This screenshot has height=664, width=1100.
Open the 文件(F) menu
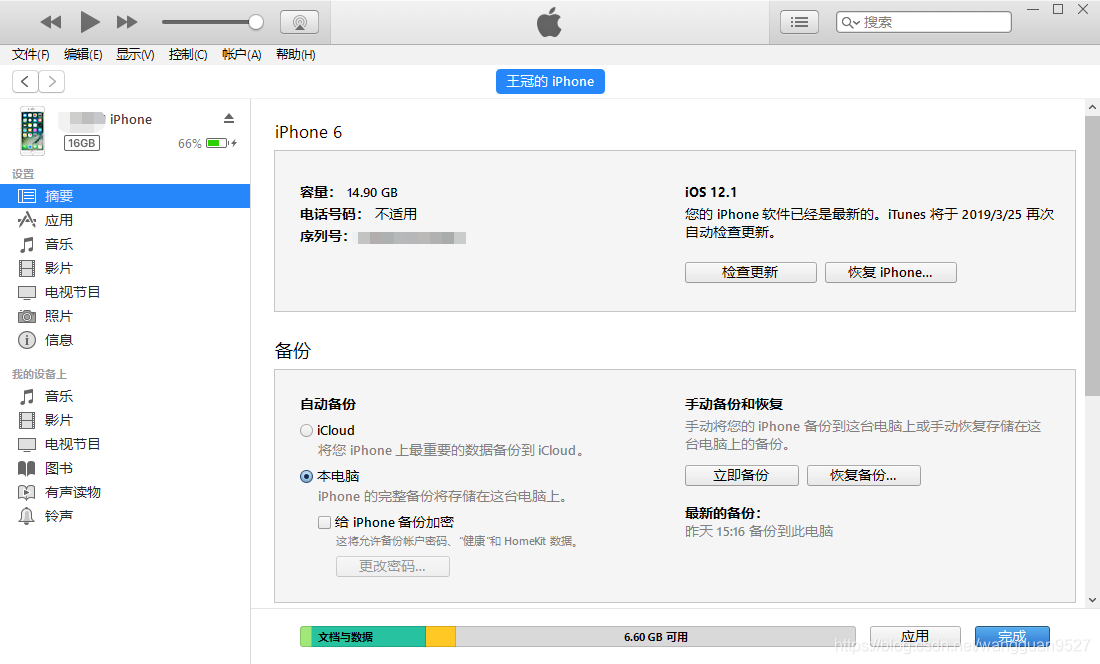[x=31, y=55]
